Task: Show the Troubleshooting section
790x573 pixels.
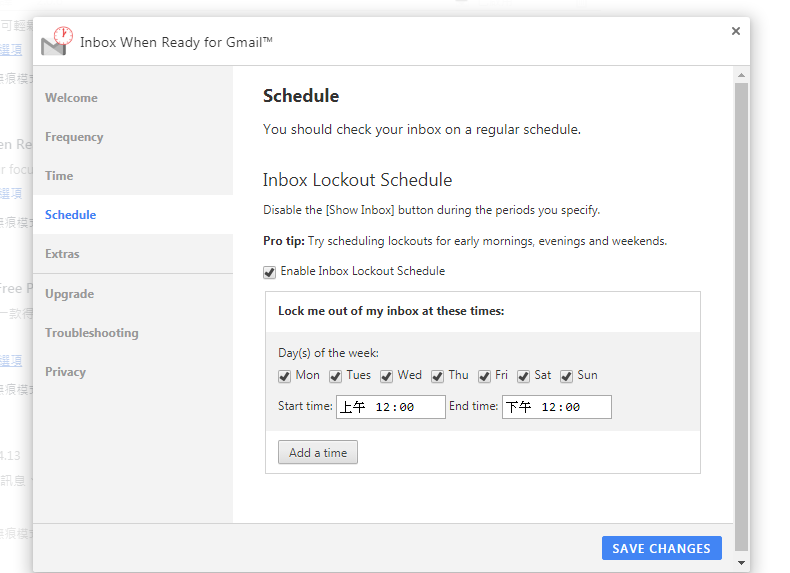Action: coord(91,333)
